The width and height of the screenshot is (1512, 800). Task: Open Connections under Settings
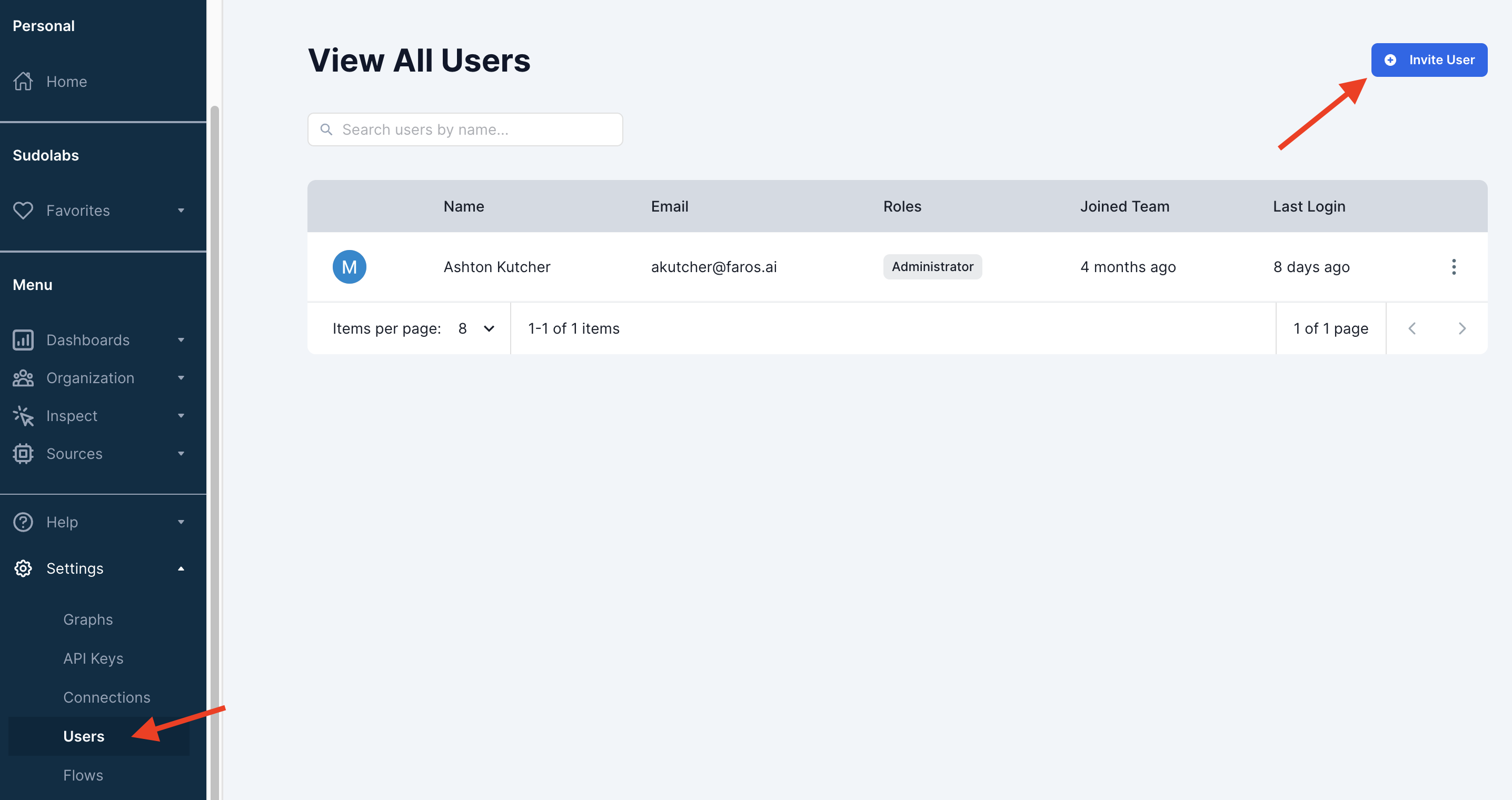click(x=106, y=697)
